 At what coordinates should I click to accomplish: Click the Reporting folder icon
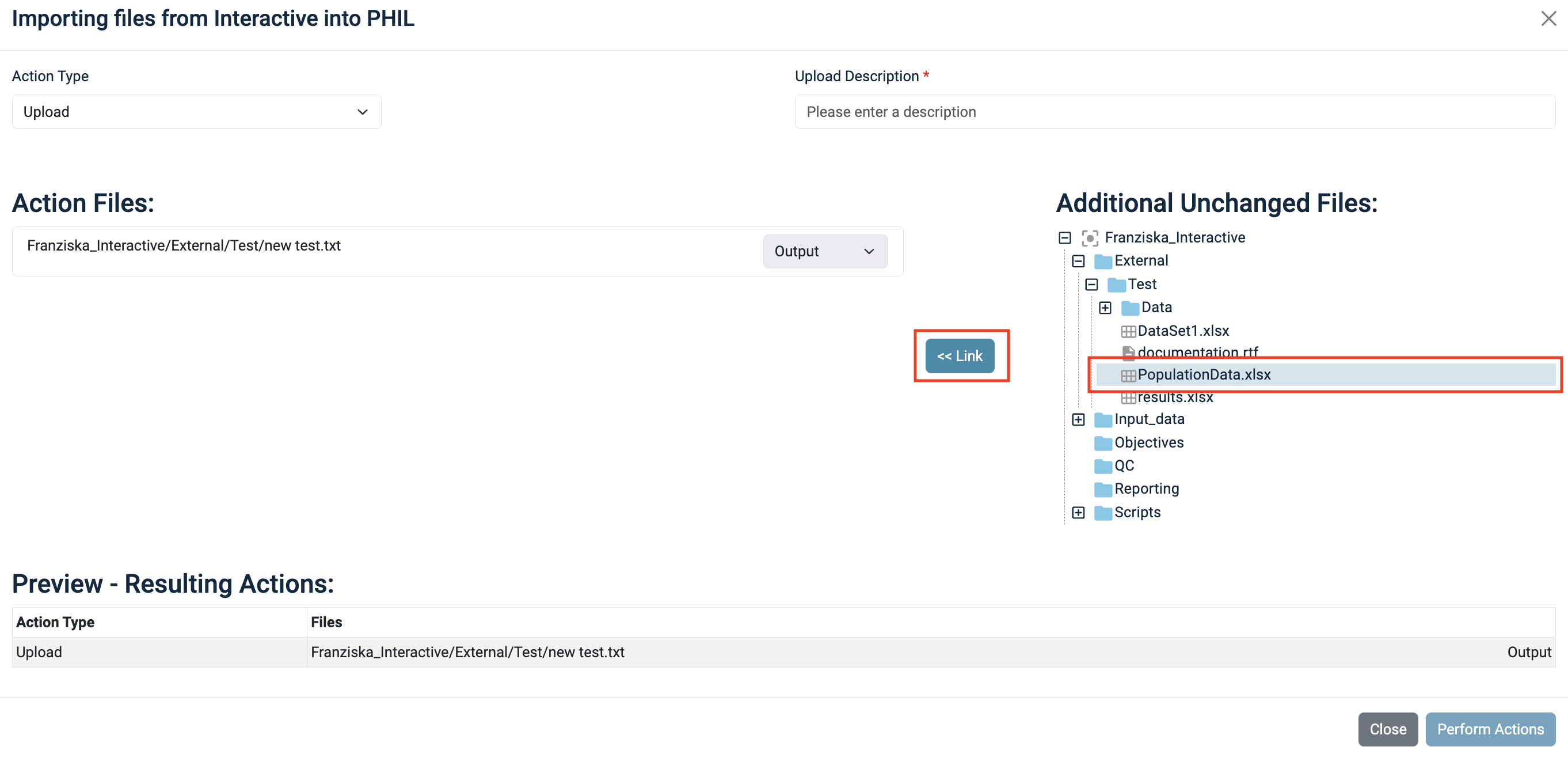tap(1103, 489)
